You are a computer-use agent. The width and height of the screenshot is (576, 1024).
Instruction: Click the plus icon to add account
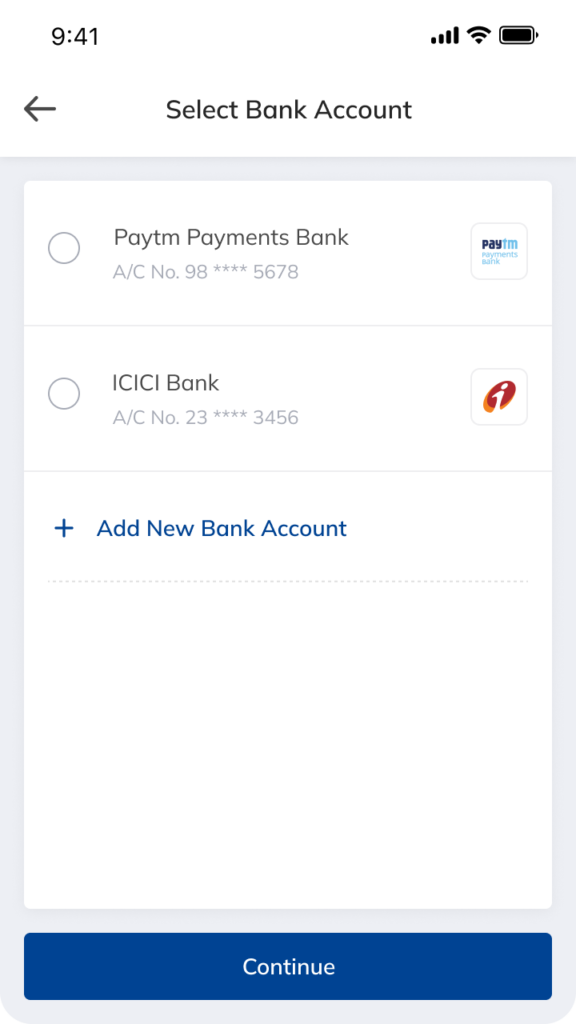point(63,528)
